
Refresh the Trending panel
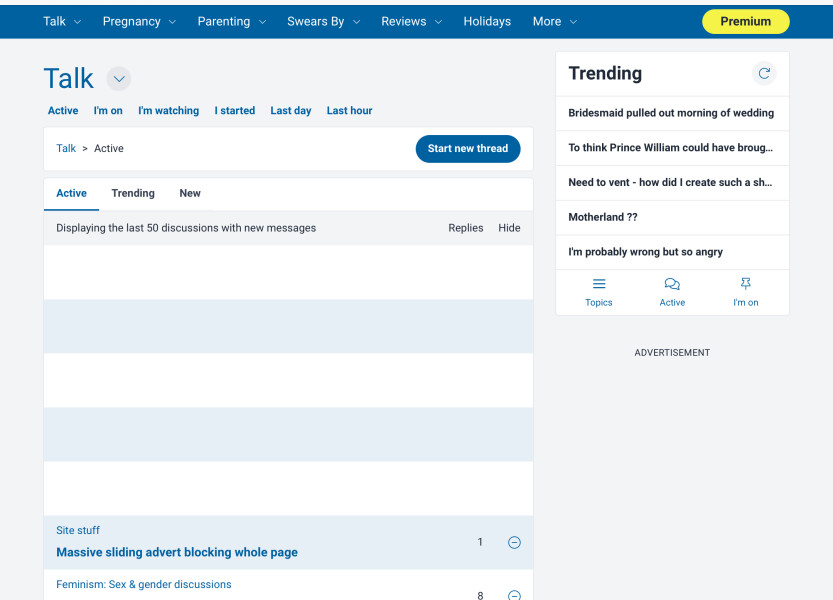point(764,73)
